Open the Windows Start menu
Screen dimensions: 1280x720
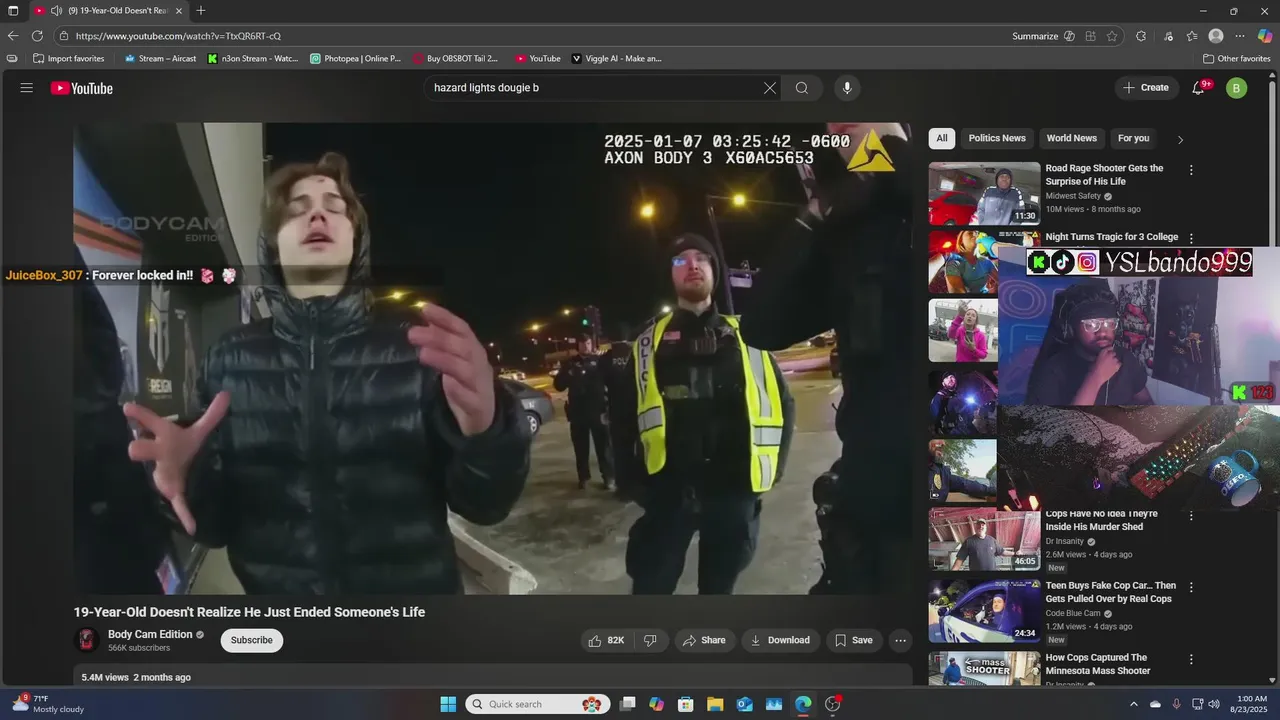click(448, 704)
